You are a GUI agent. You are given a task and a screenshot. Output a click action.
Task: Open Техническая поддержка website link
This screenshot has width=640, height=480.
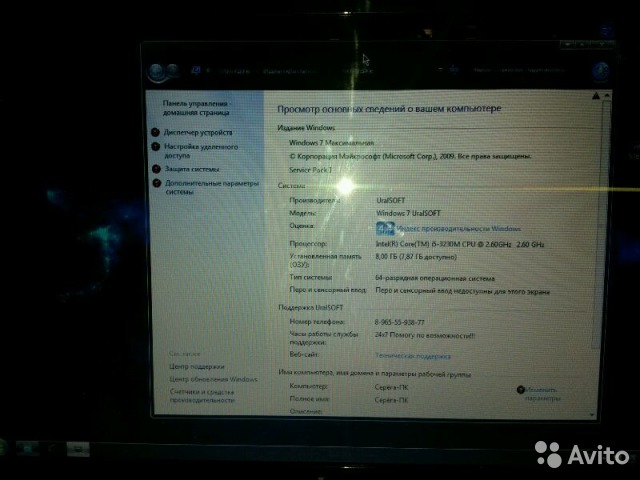pos(413,356)
